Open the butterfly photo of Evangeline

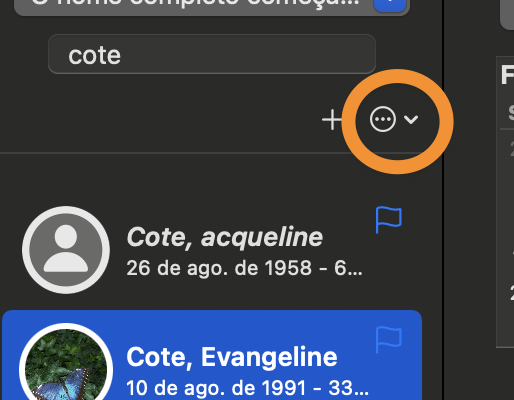(x=66, y=363)
